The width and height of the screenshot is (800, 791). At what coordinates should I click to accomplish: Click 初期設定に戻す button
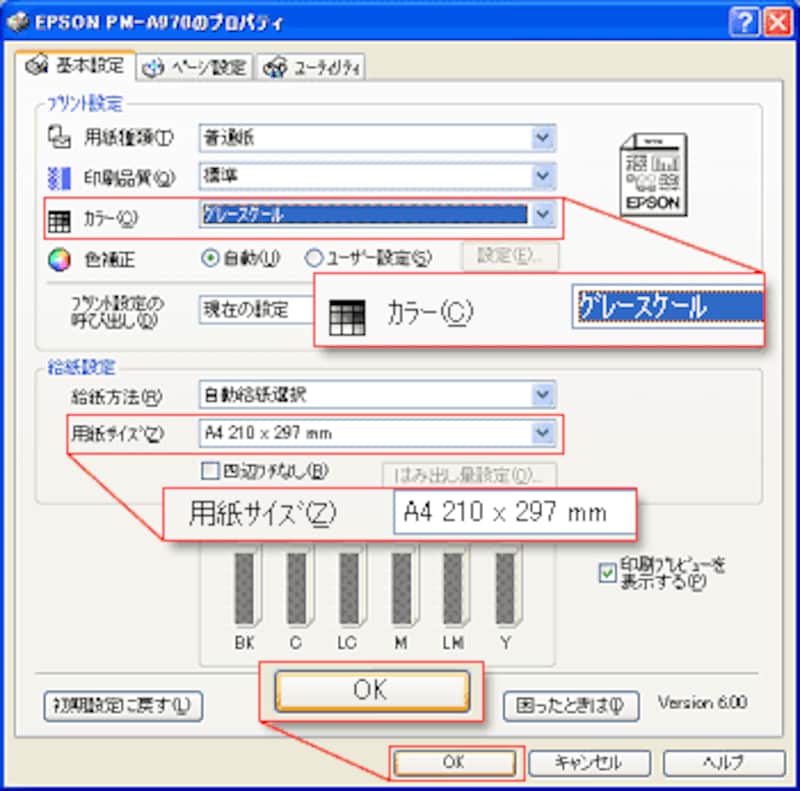123,706
